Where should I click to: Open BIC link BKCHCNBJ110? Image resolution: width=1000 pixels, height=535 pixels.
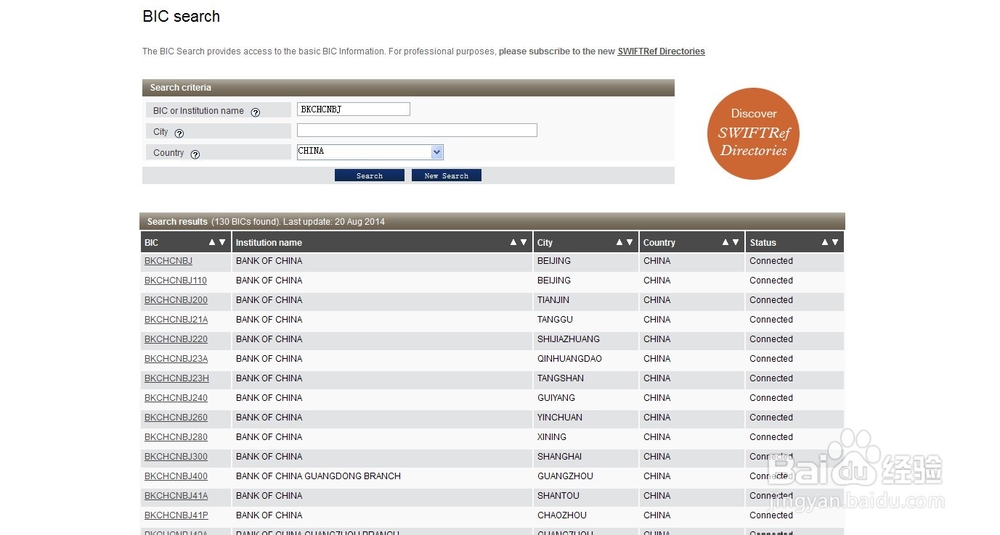click(175, 281)
